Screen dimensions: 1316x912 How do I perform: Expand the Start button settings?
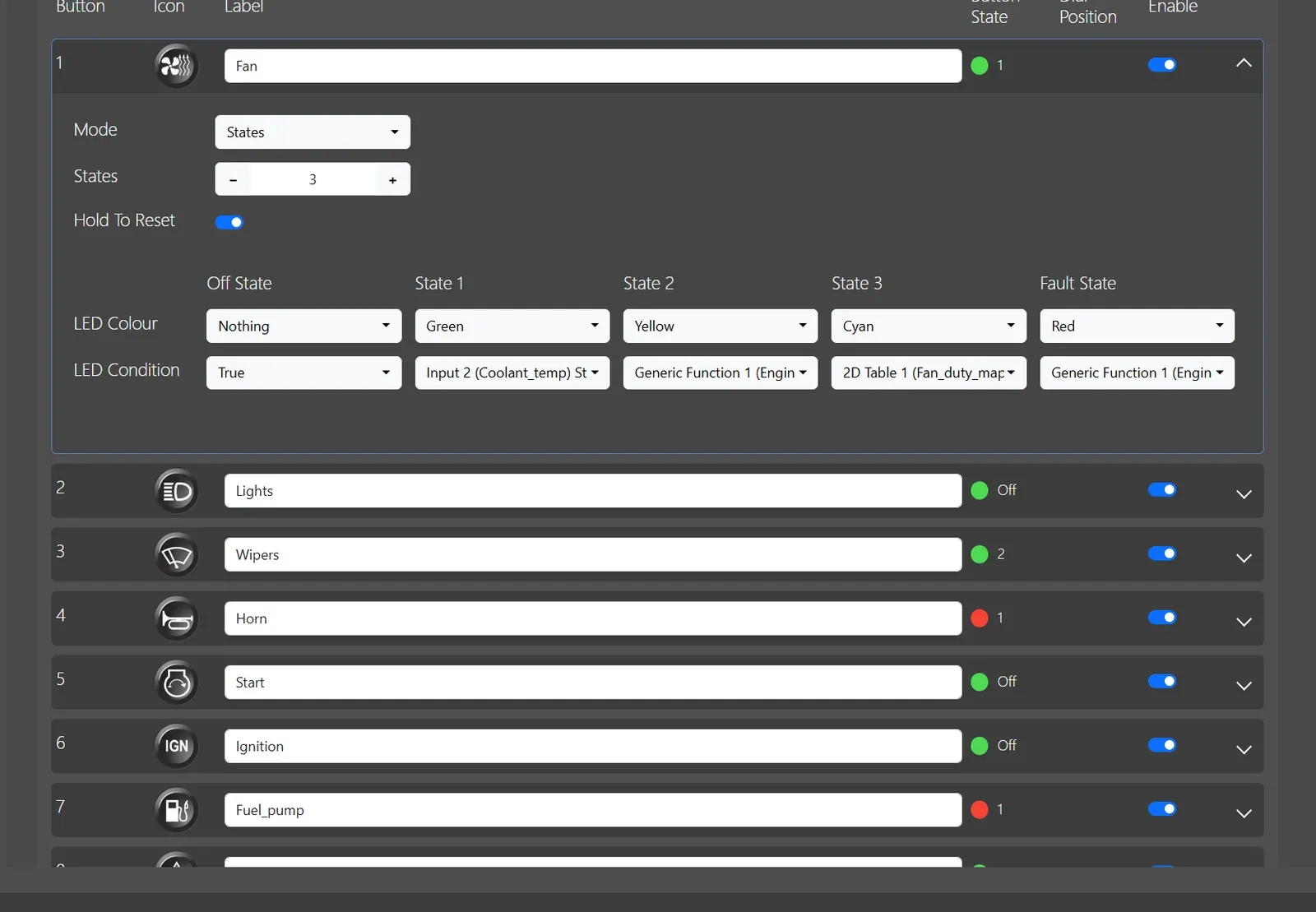click(1244, 686)
